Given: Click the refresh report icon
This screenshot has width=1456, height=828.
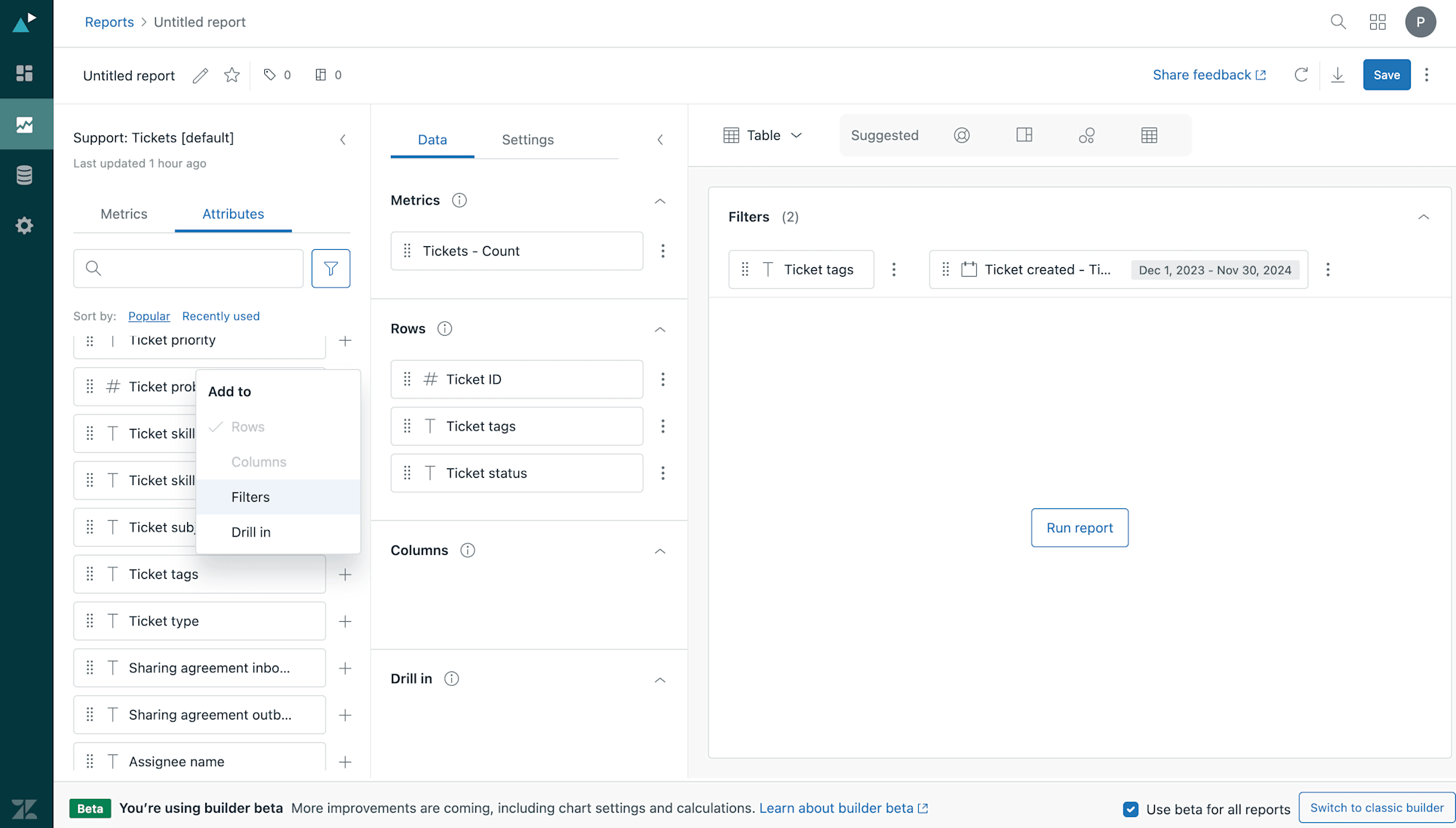Looking at the screenshot, I should point(1302,75).
